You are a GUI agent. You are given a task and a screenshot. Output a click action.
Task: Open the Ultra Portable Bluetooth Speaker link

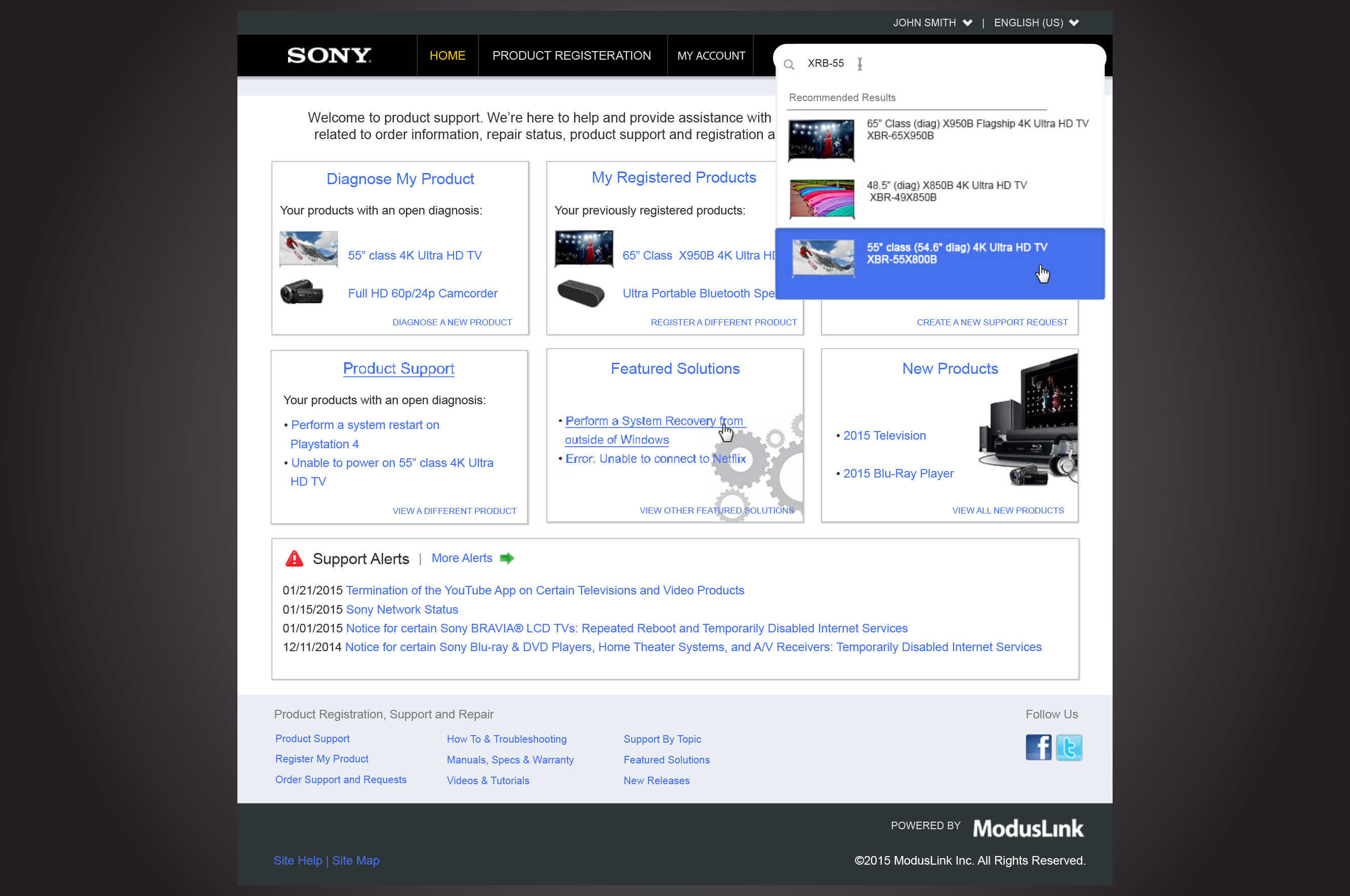(x=699, y=293)
